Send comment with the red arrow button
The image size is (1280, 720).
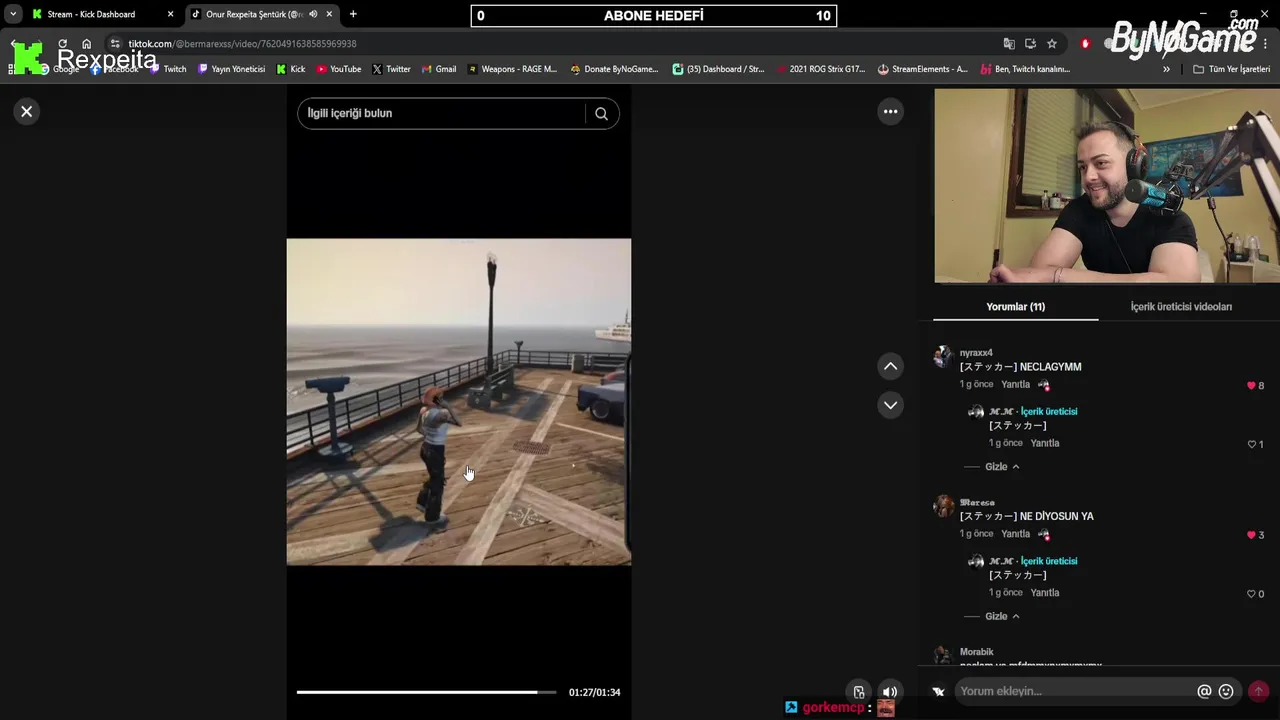click(1258, 691)
